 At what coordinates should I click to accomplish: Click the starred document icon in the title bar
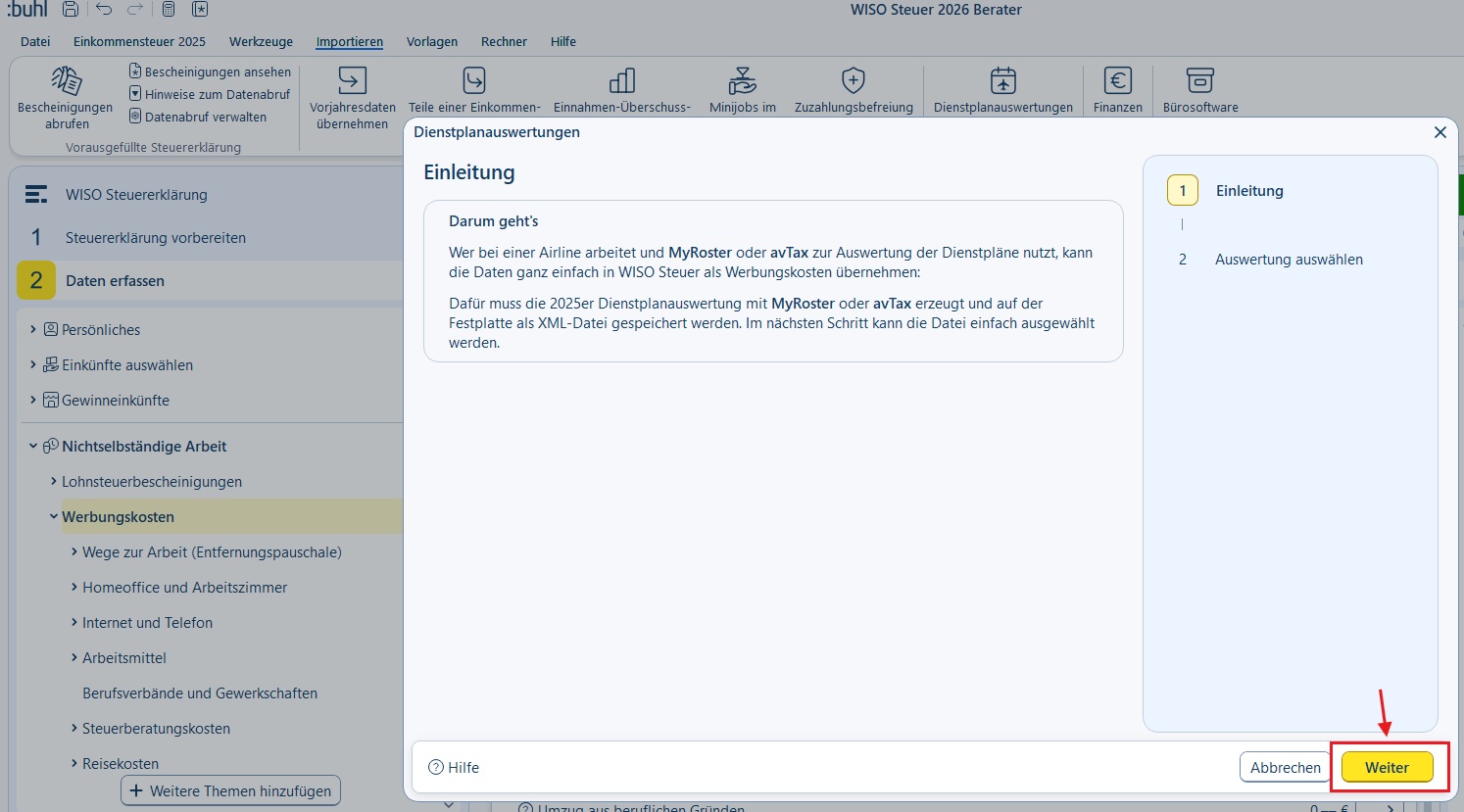(x=199, y=10)
